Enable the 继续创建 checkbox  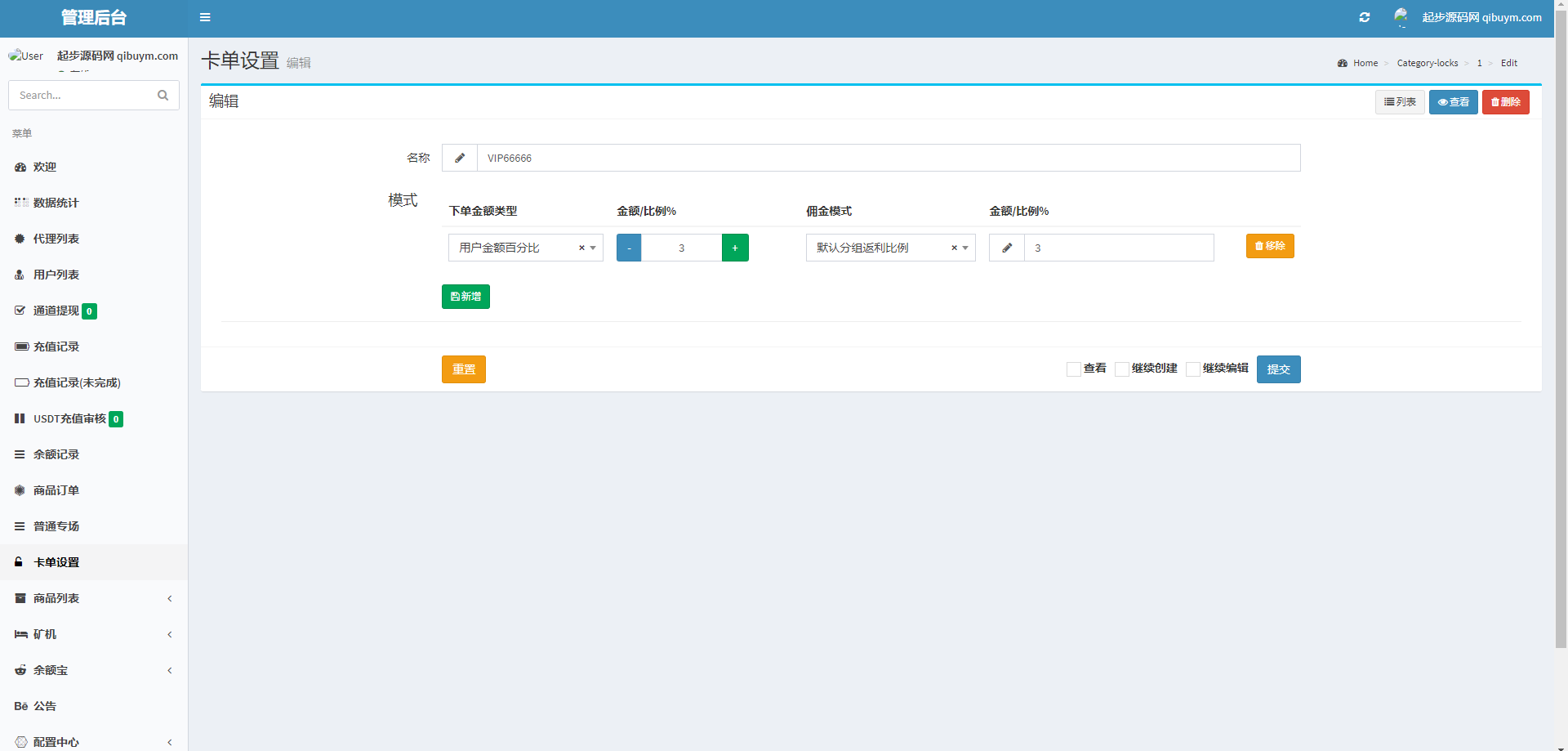coord(1122,369)
